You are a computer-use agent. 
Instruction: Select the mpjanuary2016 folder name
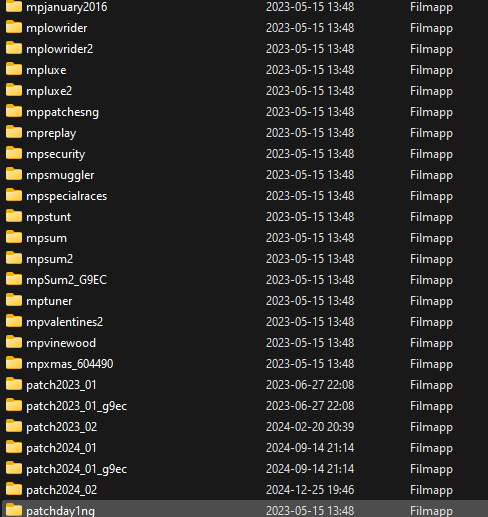(x=67, y=7)
